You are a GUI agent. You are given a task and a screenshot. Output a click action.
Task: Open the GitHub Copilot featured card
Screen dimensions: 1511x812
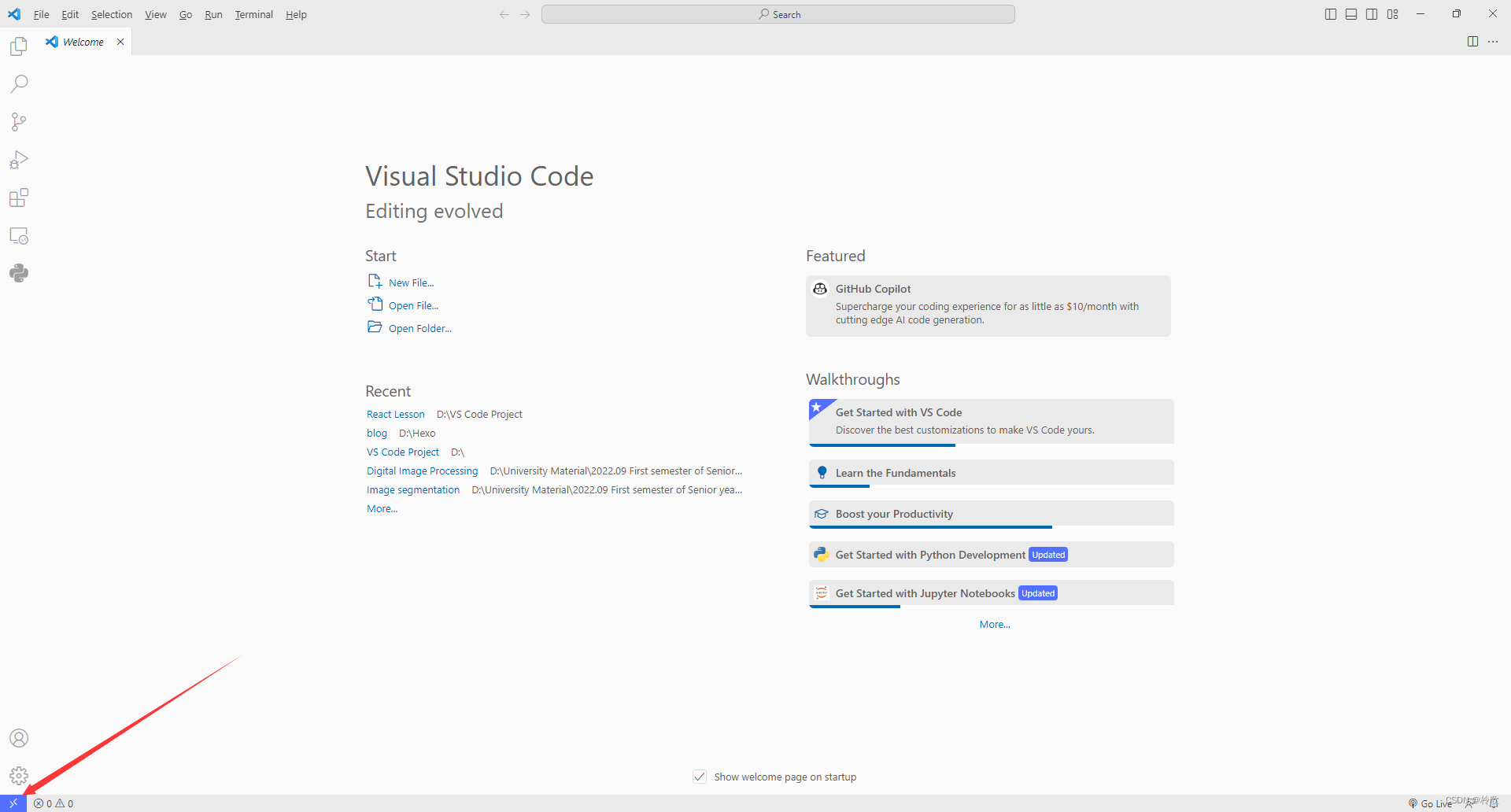tap(988, 306)
